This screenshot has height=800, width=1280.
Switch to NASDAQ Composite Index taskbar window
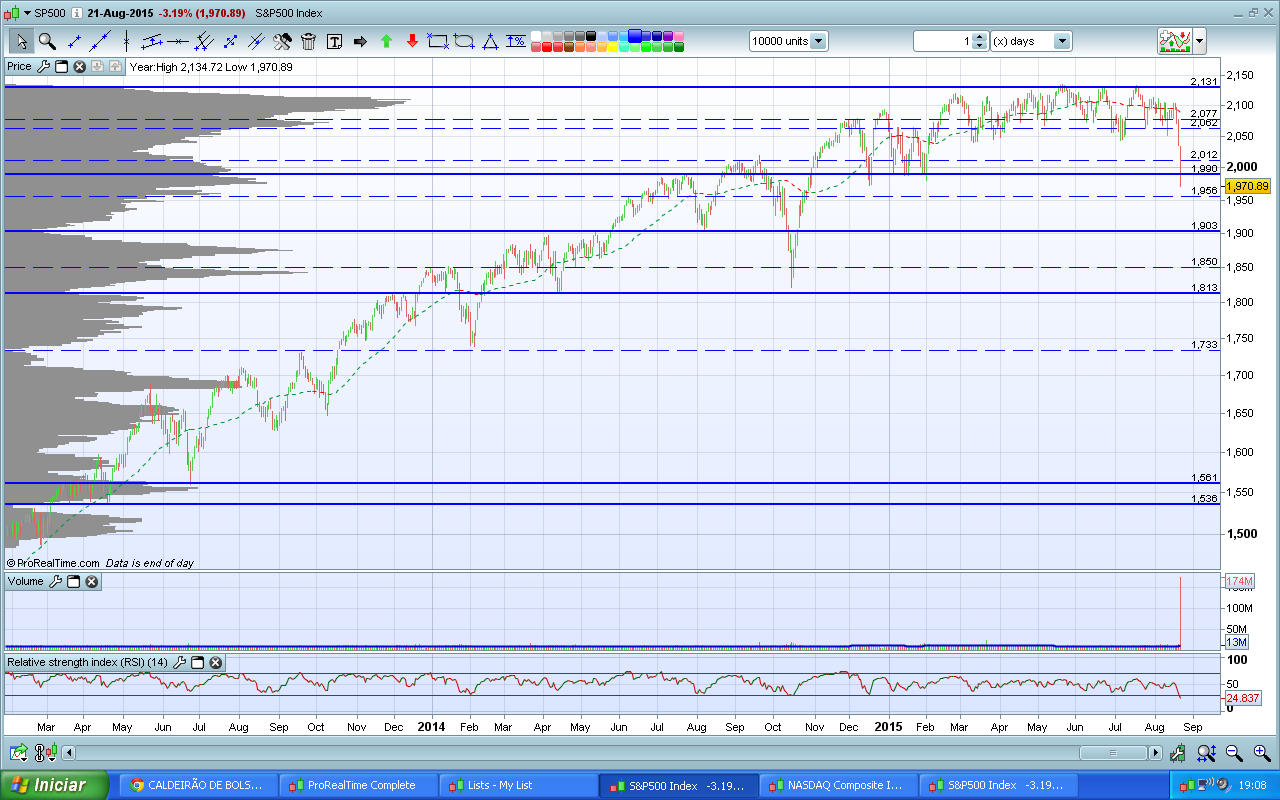(838, 785)
